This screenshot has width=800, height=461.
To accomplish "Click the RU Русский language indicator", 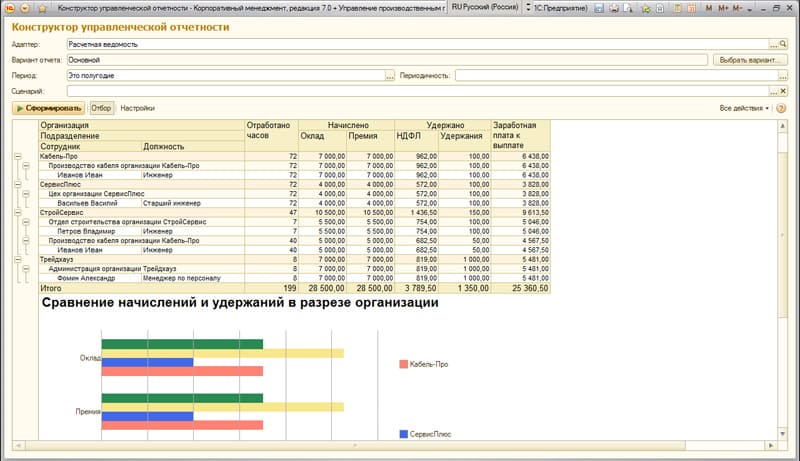I will coord(485,7).
